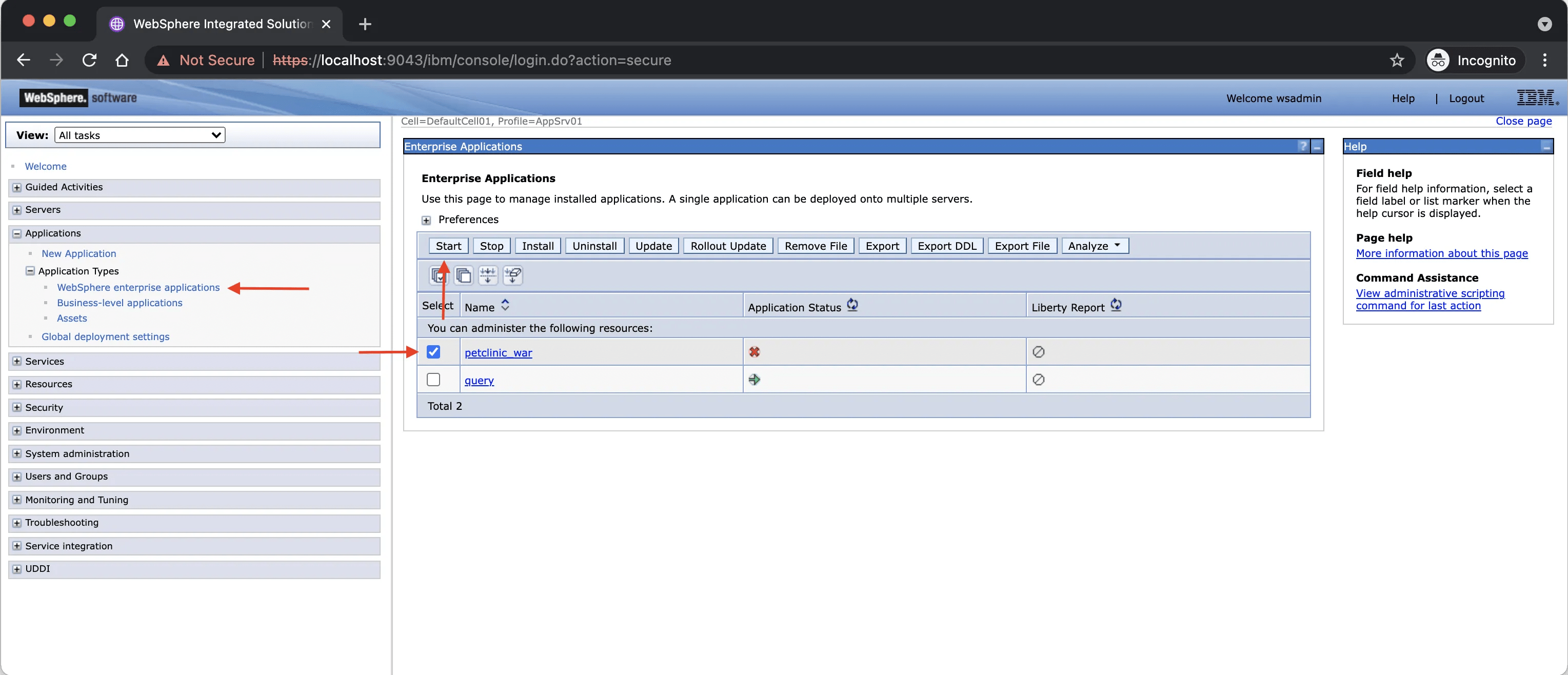Open Business-level applications
This screenshot has width=1568, height=675.
pyautogui.click(x=120, y=303)
